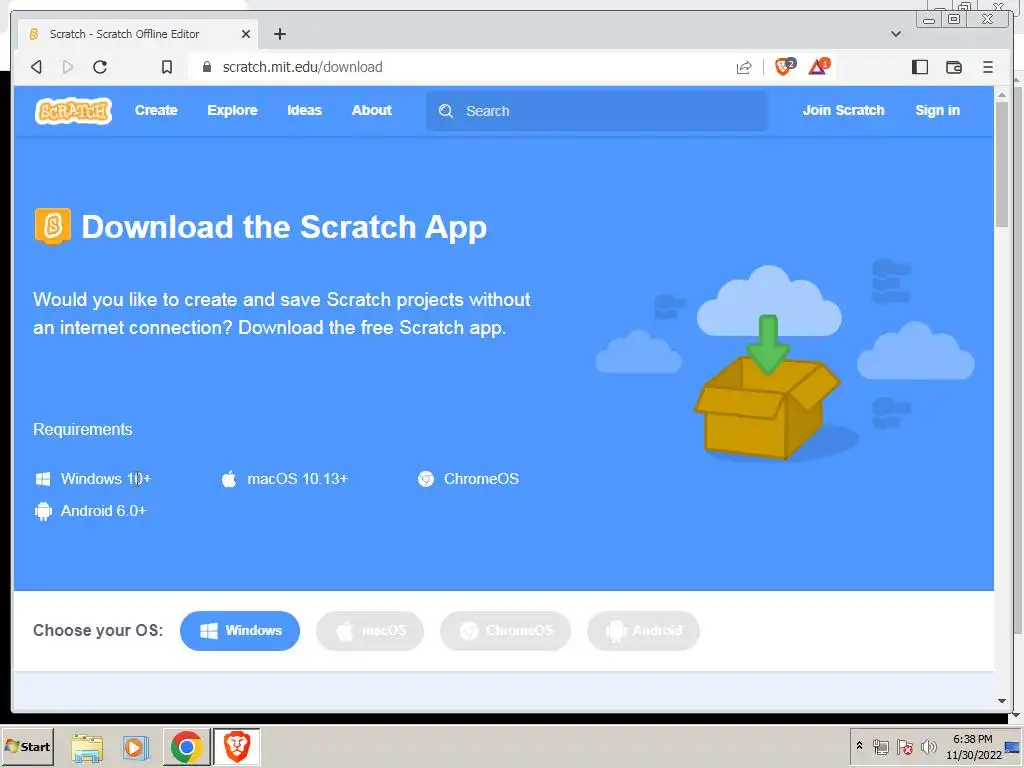Screen dimensions: 1024x768
Task: Click the Apple logo beside macOS 10.13+
Action: click(x=229, y=479)
